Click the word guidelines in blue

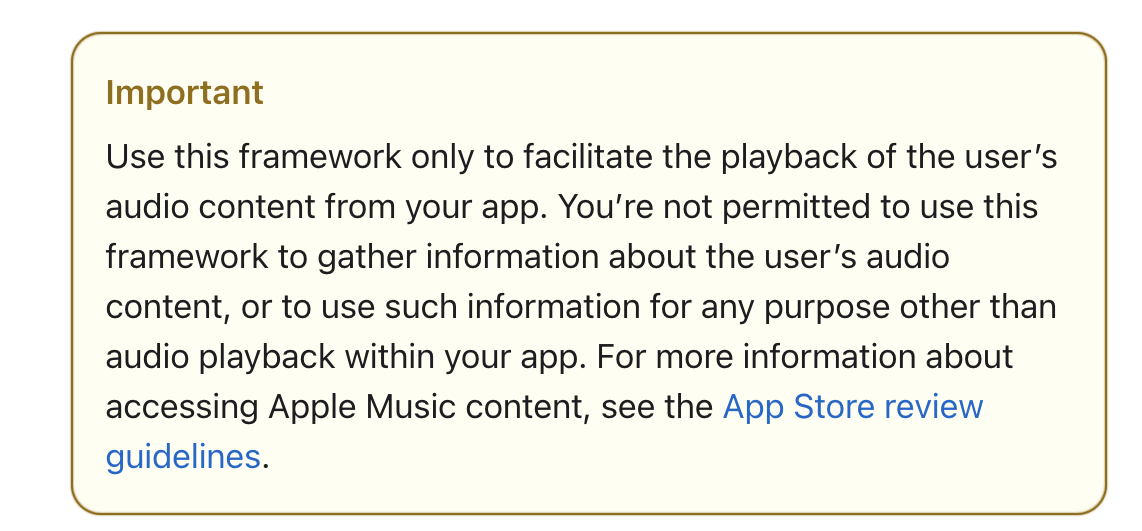(x=183, y=457)
